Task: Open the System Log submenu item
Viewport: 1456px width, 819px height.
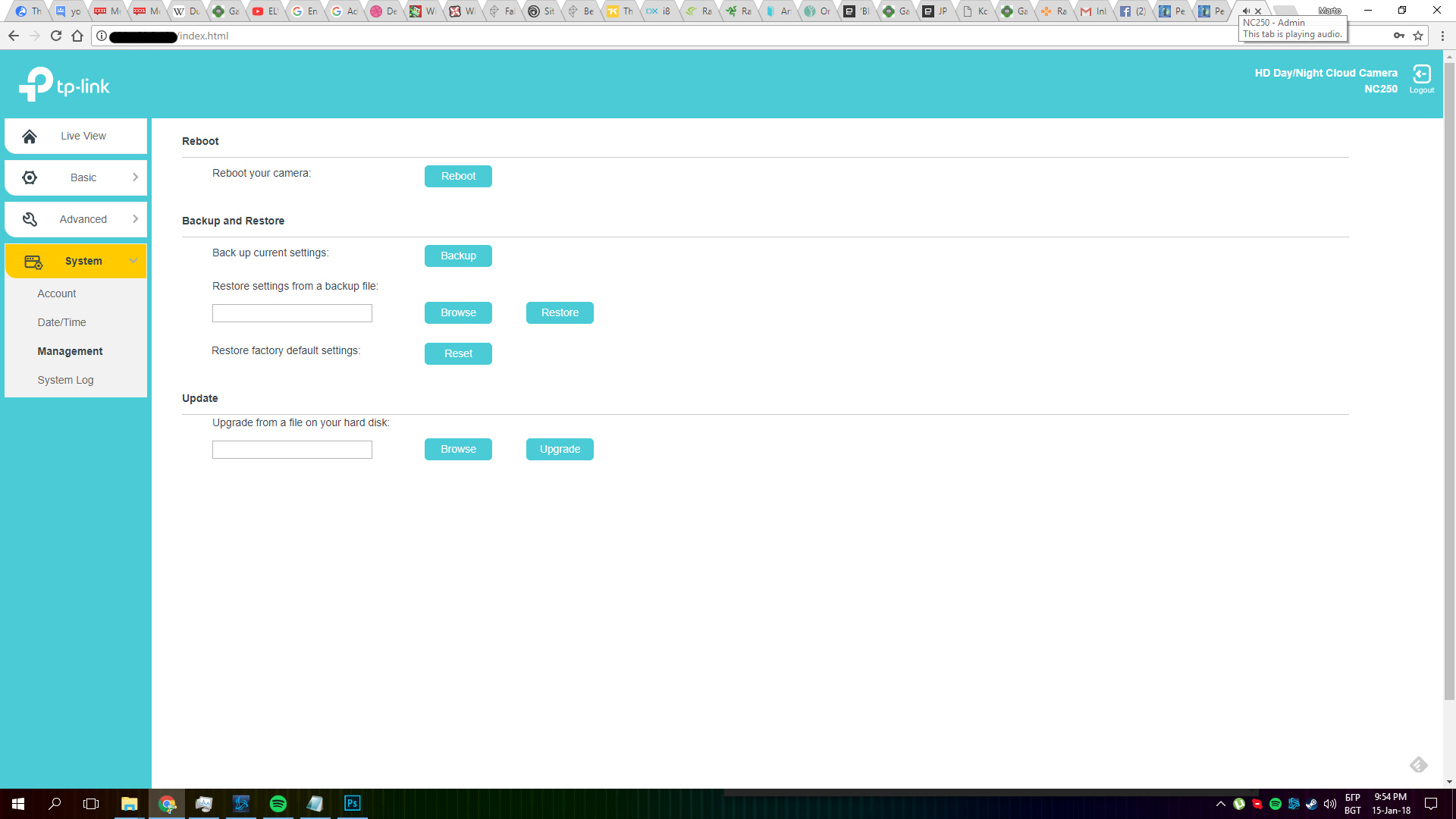Action: pos(65,380)
